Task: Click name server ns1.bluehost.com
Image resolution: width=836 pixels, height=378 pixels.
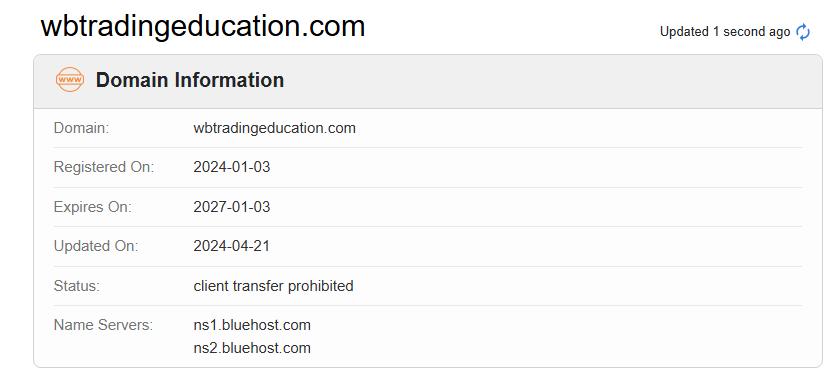Action: click(252, 325)
